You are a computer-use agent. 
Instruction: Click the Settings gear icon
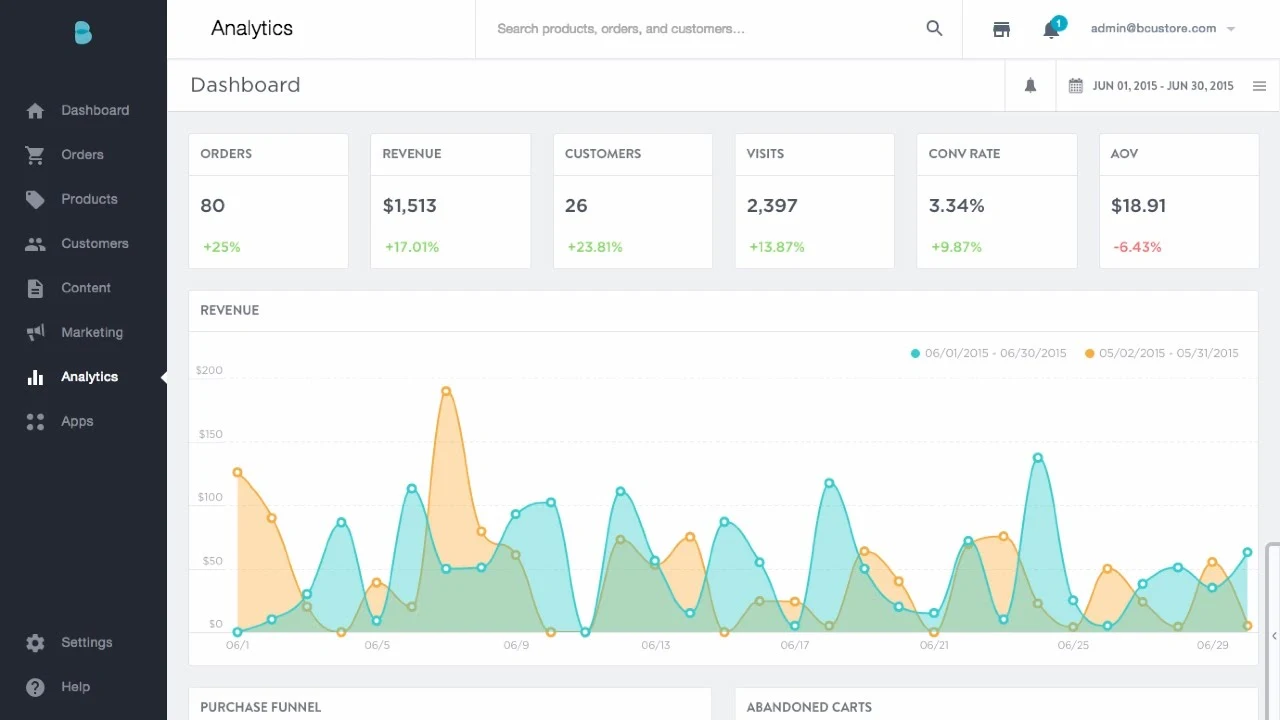[x=35, y=643]
